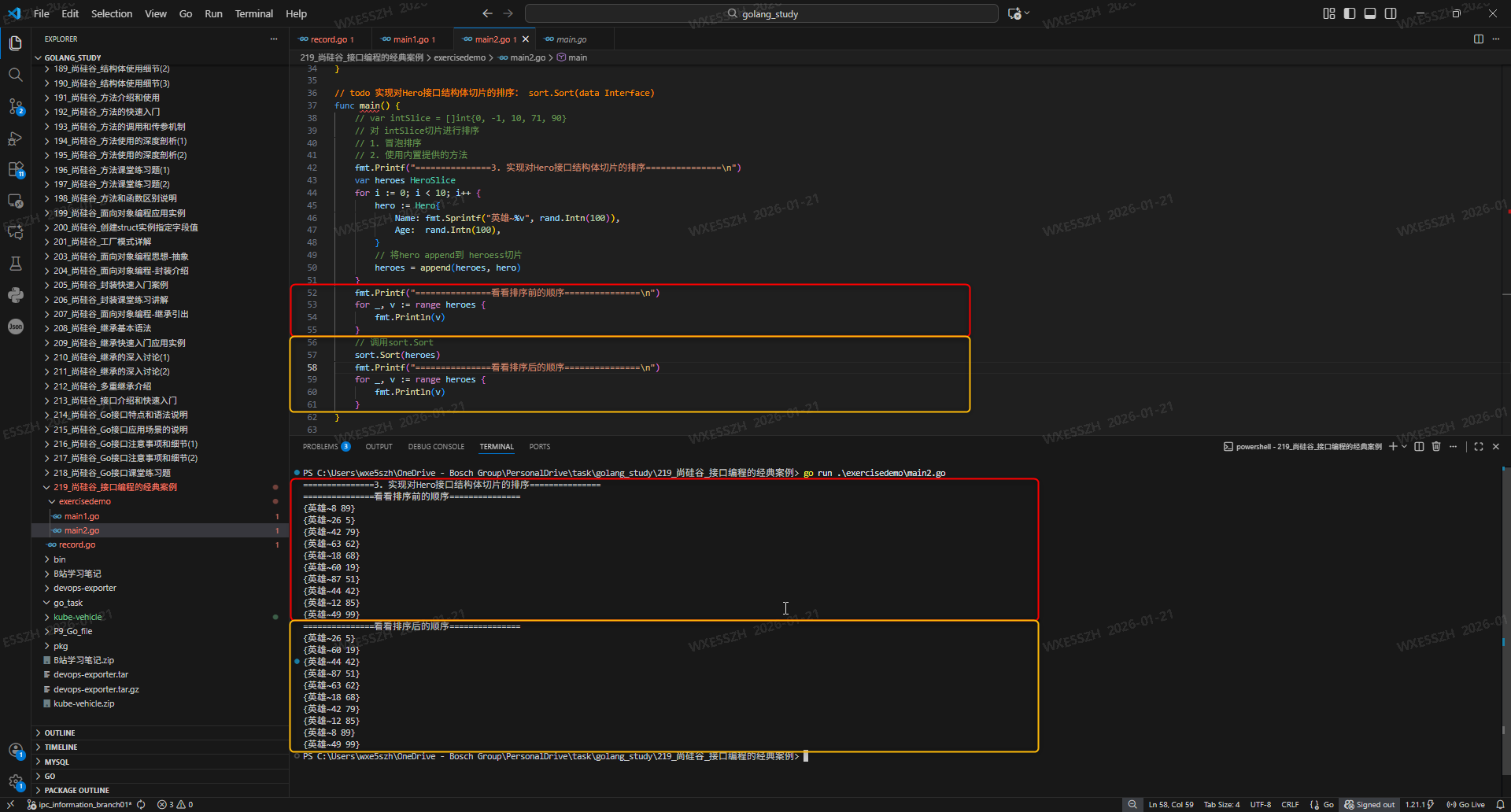This screenshot has height=812, width=1511.
Task: Open the File menu
Action: point(42,13)
